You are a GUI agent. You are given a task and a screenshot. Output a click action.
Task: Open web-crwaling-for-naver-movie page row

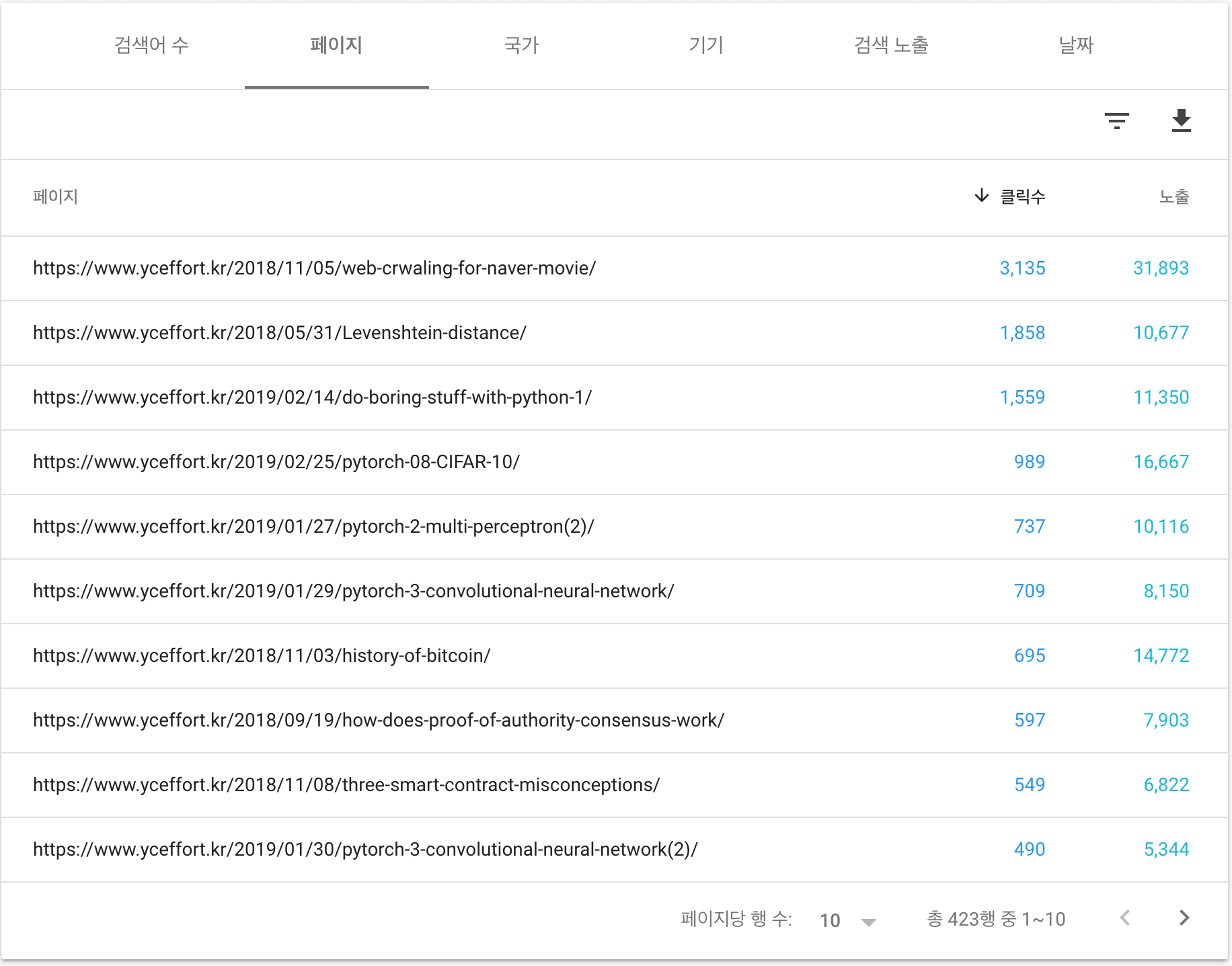(314, 268)
